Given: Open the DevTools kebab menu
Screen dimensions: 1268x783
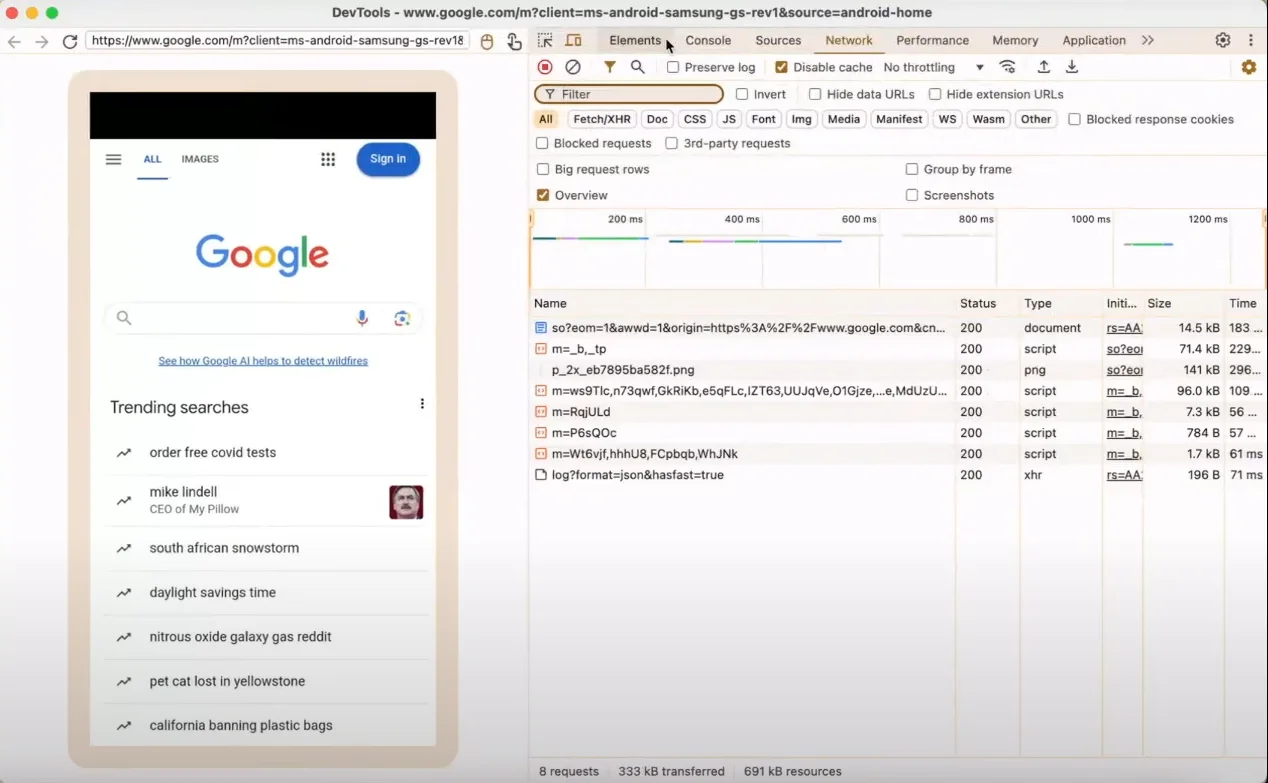Looking at the screenshot, I should [x=1250, y=40].
